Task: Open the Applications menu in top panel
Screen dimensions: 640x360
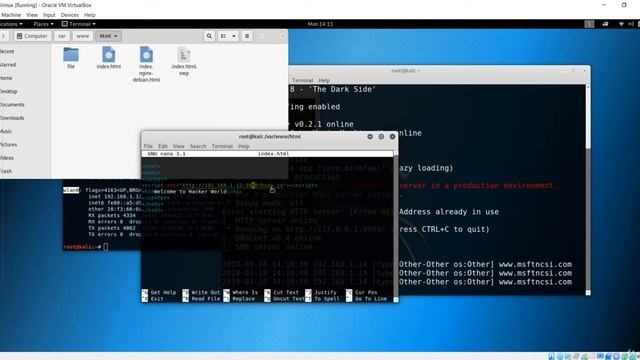Action: click(x=11, y=24)
